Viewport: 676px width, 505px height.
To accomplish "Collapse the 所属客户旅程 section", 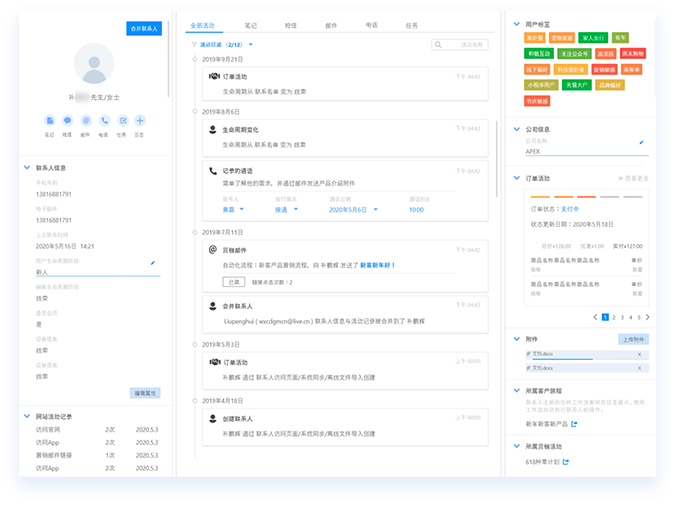I will tap(516, 390).
